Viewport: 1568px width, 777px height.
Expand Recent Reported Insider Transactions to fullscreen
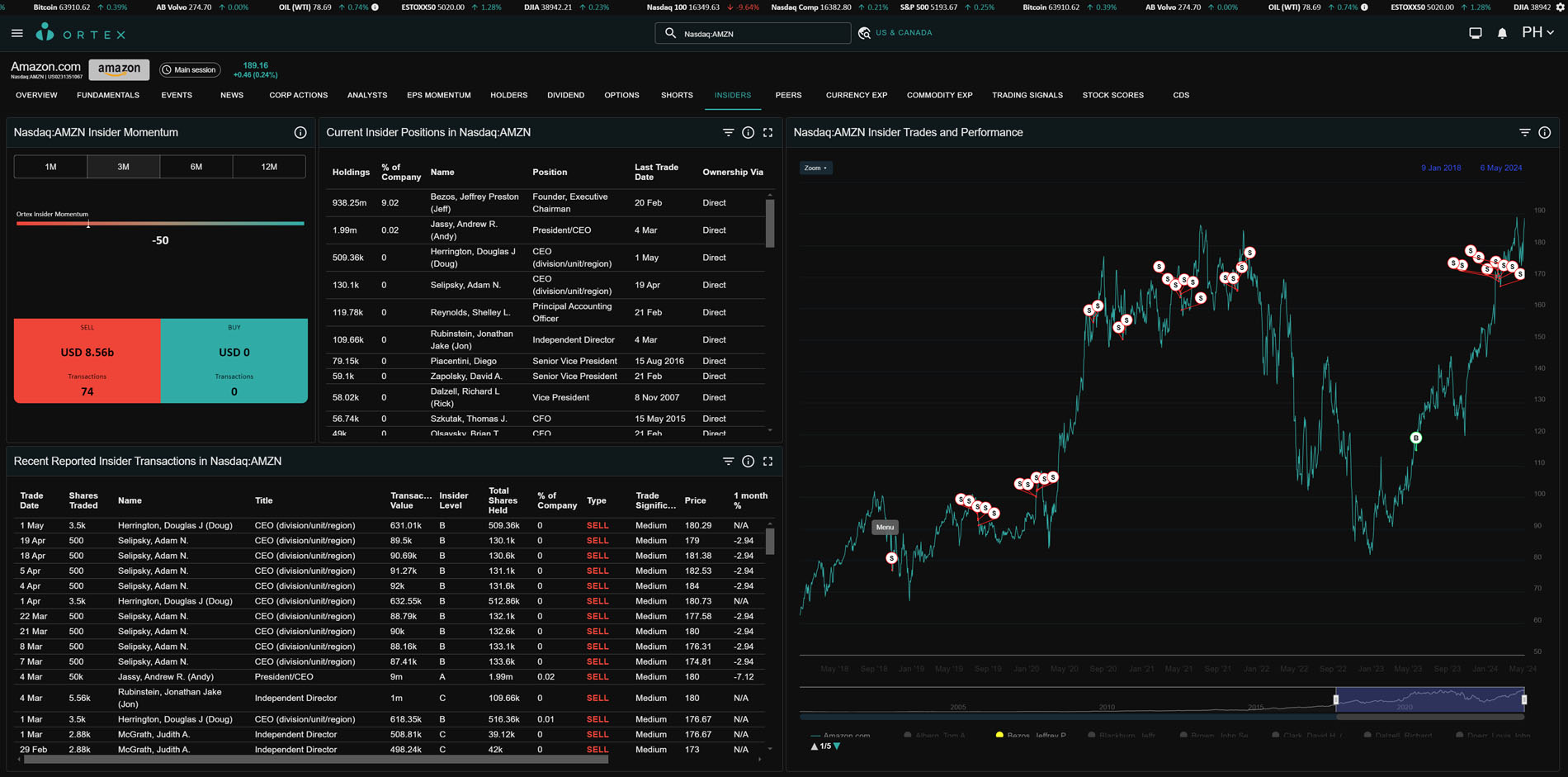(x=767, y=462)
